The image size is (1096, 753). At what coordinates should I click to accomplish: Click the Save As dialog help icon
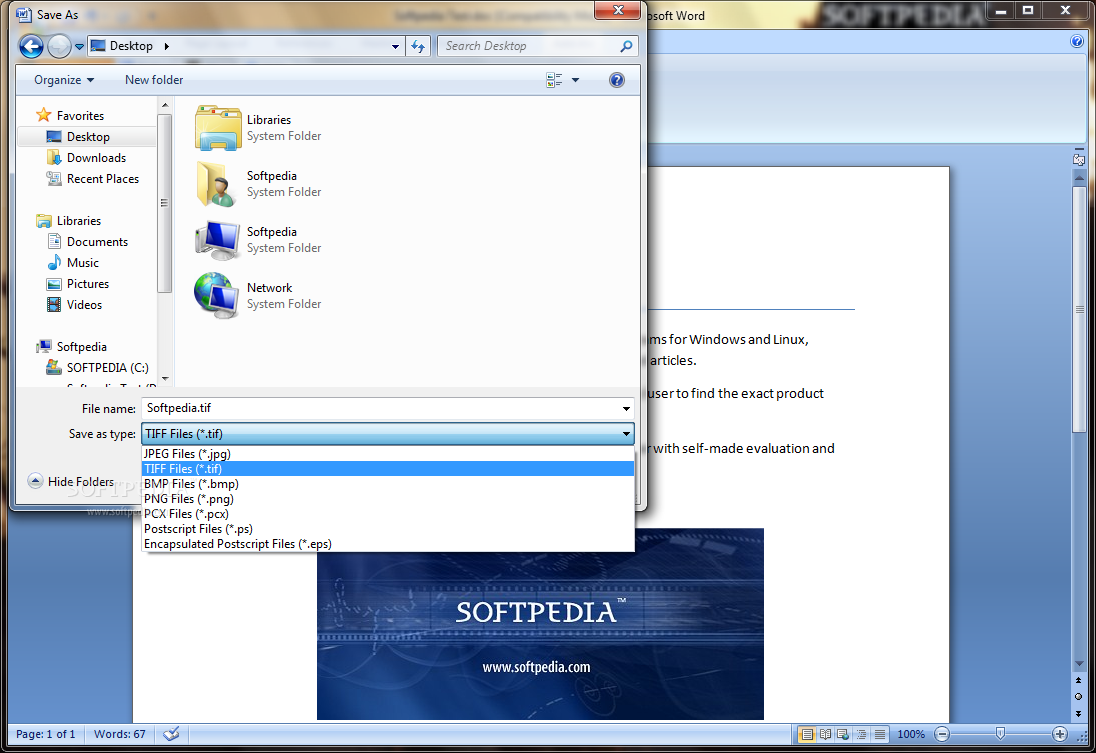[x=616, y=80]
